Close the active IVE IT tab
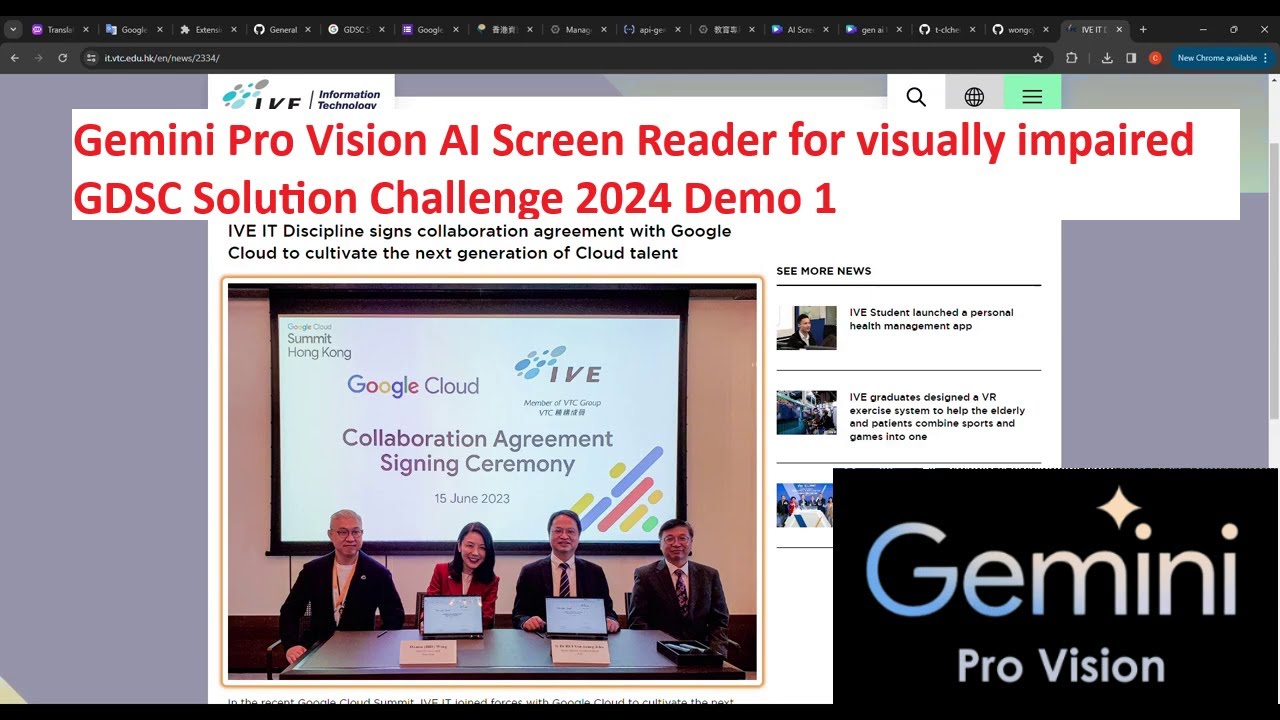The image size is (1280, 720). click(1119, 30)
